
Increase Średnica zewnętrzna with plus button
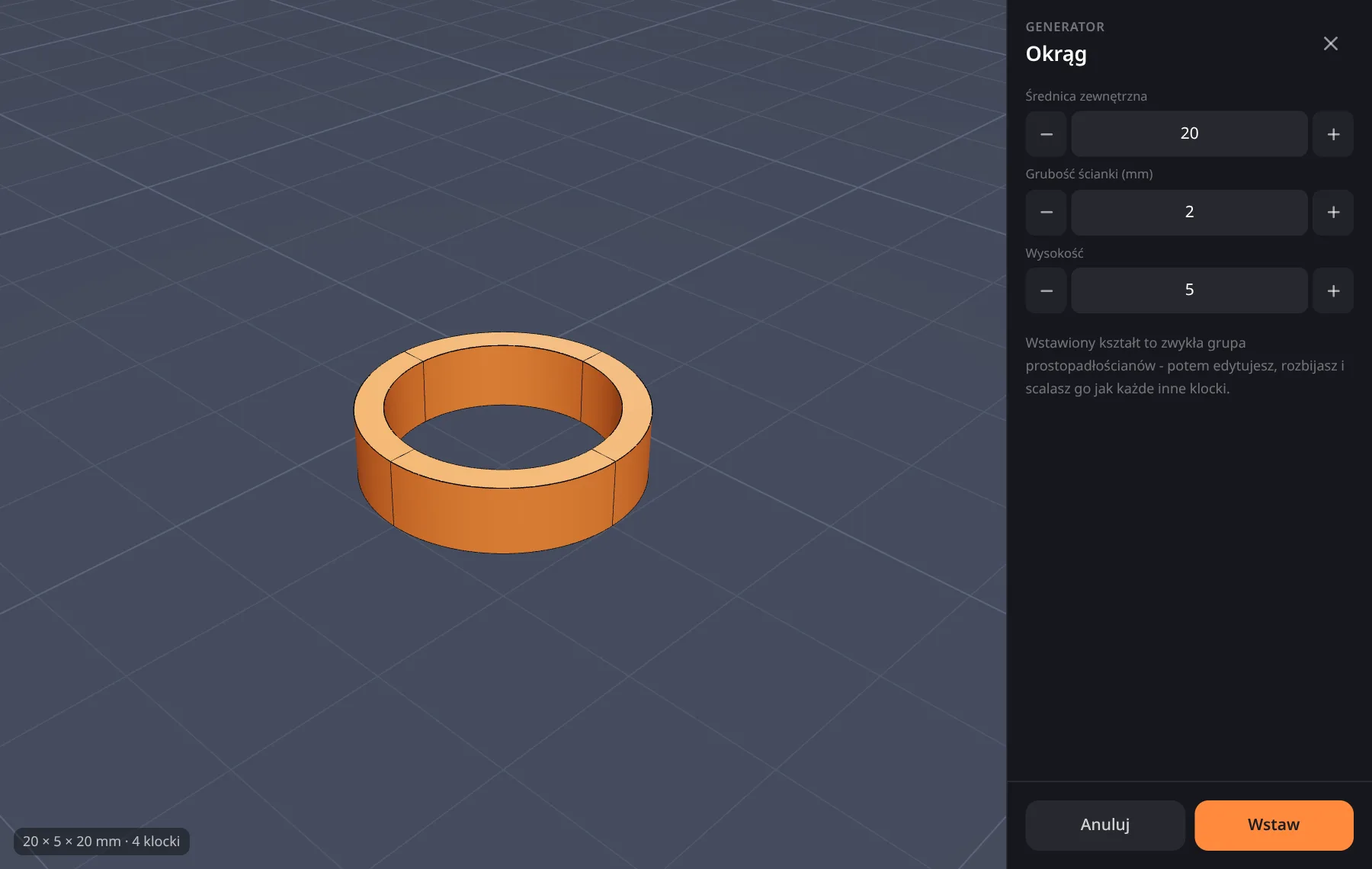tap(1333, 134)
